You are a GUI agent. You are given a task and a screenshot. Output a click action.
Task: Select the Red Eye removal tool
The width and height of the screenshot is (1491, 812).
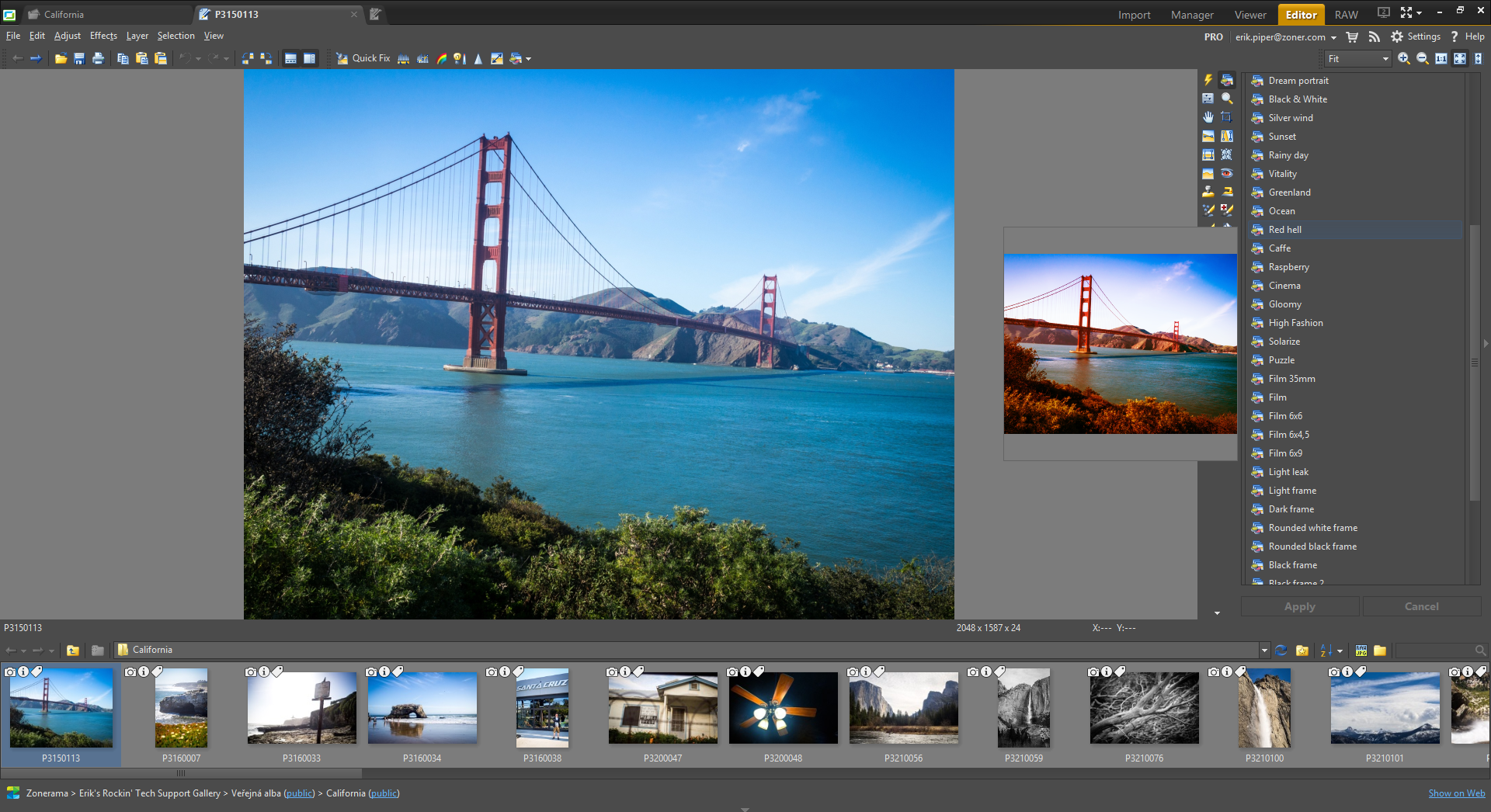click(x=1226, y=173)
